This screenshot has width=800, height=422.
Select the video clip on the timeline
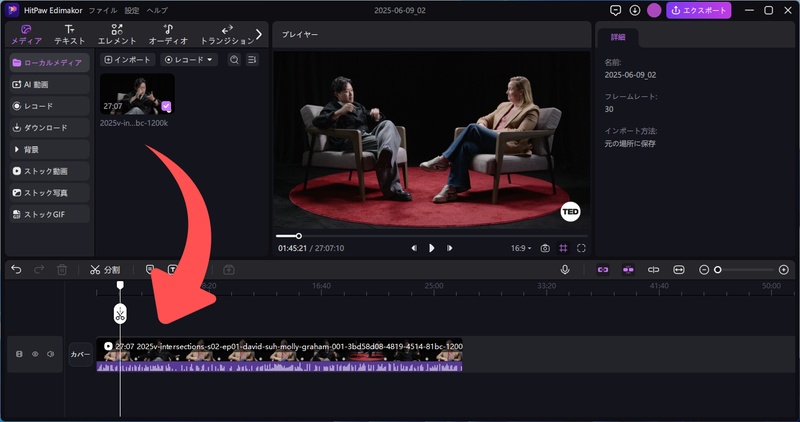tap(279, 354)
